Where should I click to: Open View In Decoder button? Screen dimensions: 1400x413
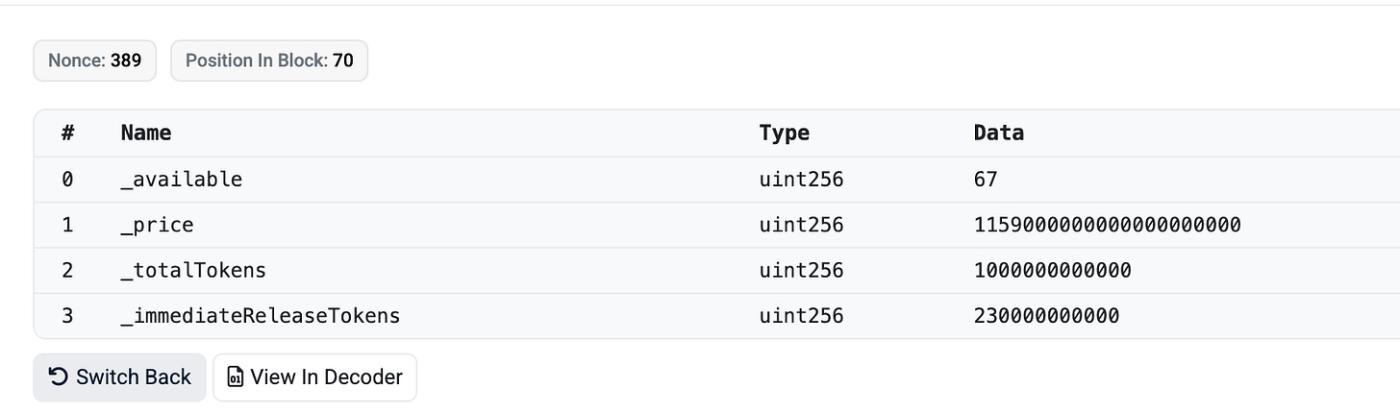(315, 377)
